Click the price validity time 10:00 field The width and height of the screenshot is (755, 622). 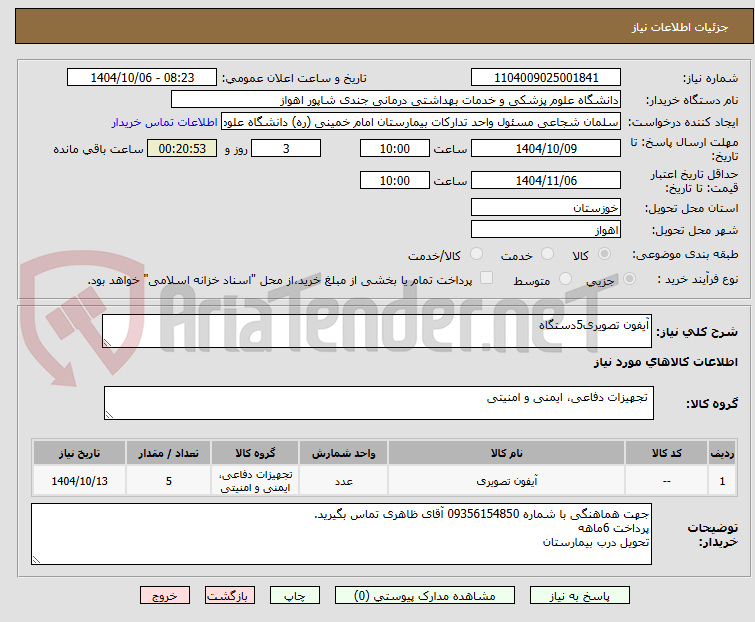tap(394, 181)
